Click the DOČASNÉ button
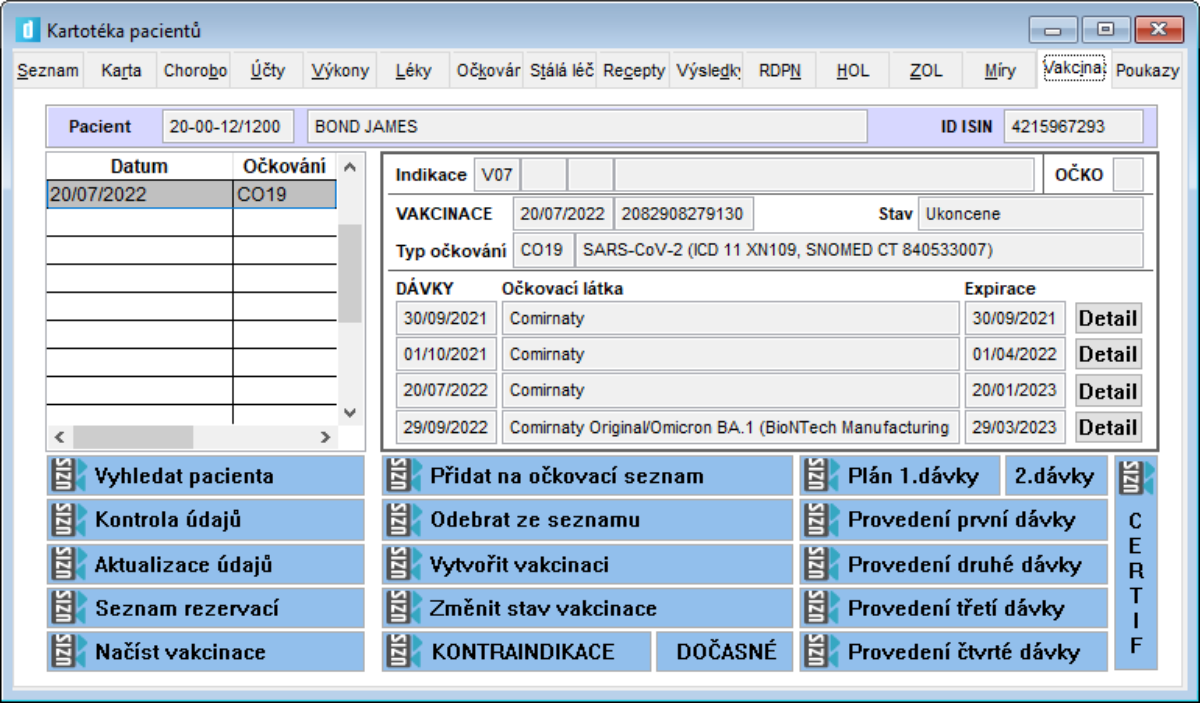This screenshot has height=703, width=1200. pos(725,652)
